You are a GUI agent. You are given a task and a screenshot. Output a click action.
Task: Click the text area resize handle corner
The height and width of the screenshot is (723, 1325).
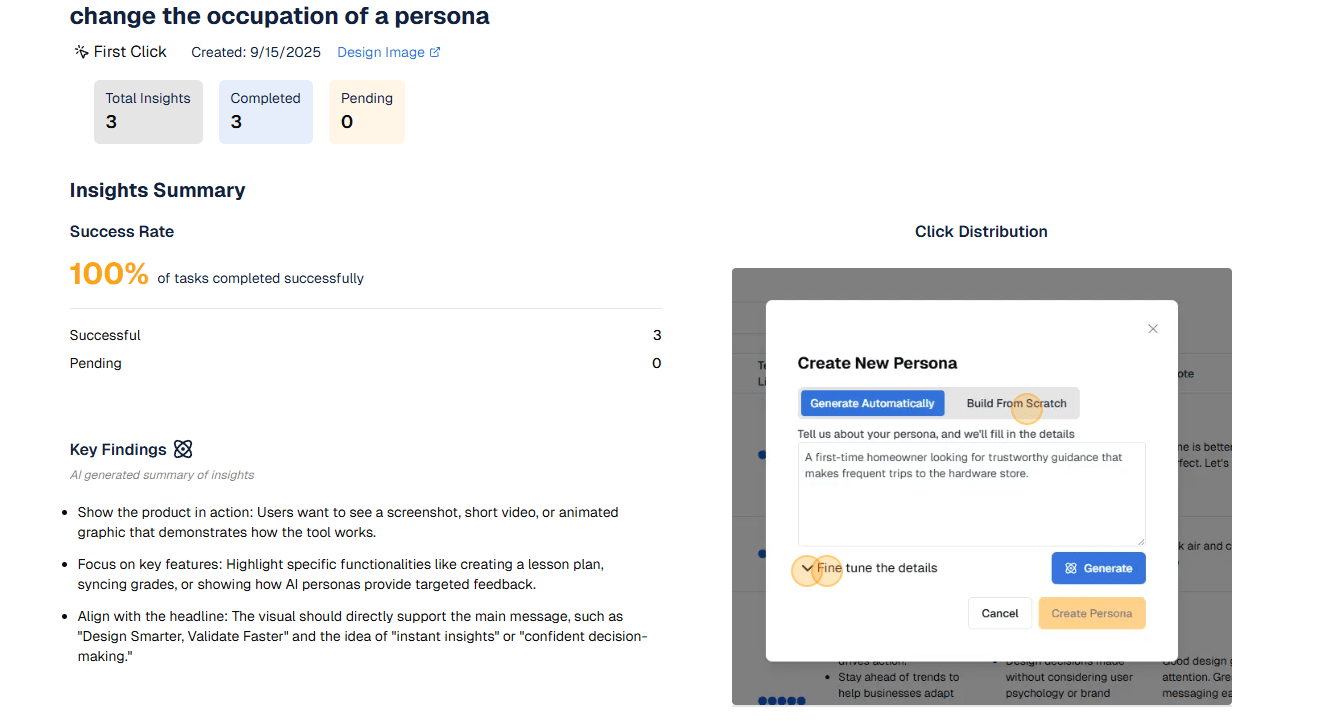tap(1140, 540)
